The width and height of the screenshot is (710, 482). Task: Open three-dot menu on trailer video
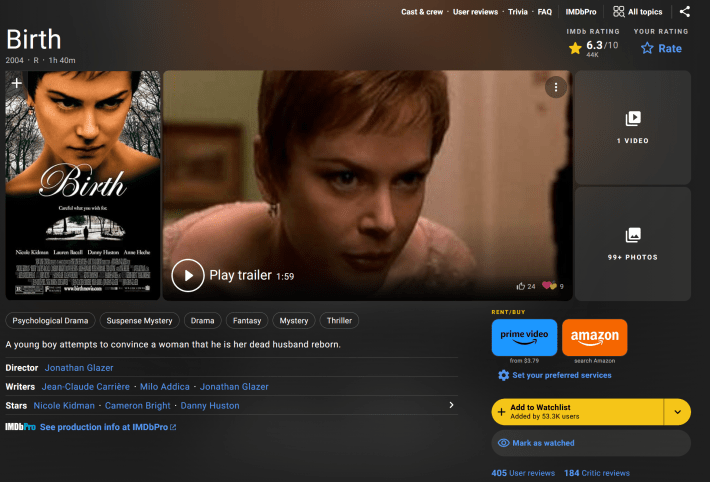click(x=556, y=87)
